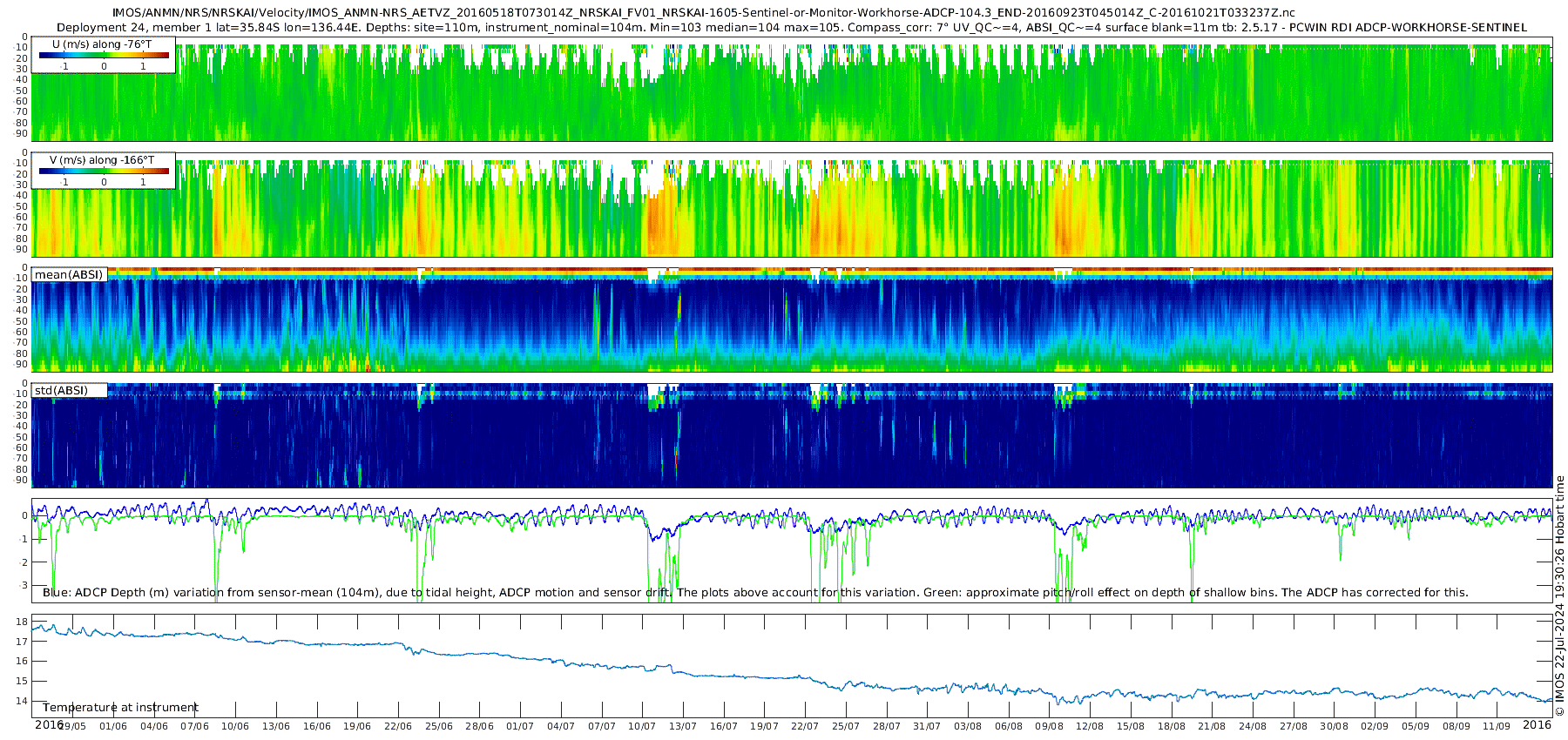Click the 11/09 date tick label
Image resolution: width=1568 pixels, height=740 pixels.
click(x=1497, y=726)
